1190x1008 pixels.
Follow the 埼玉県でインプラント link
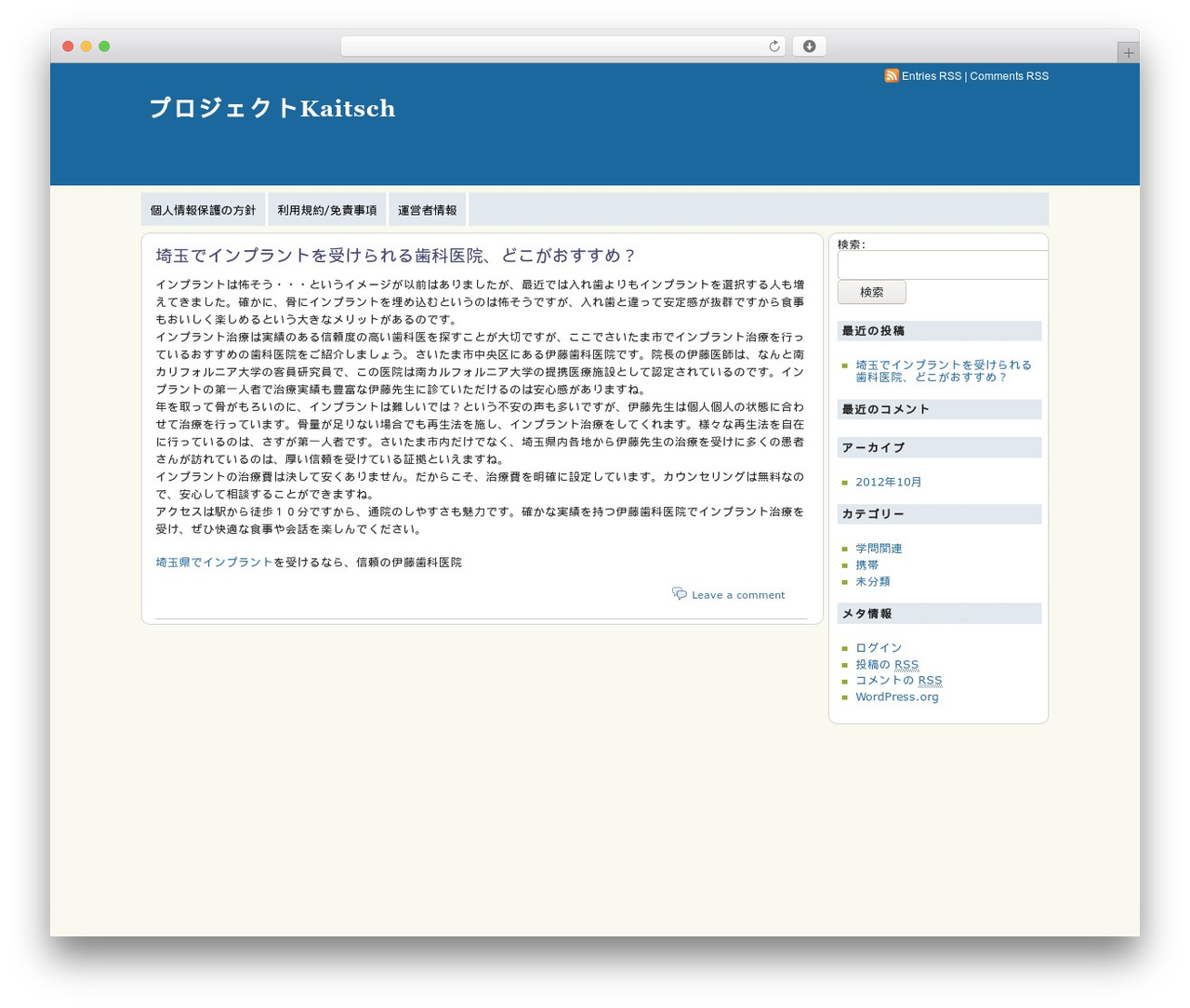tap(215, 563)
